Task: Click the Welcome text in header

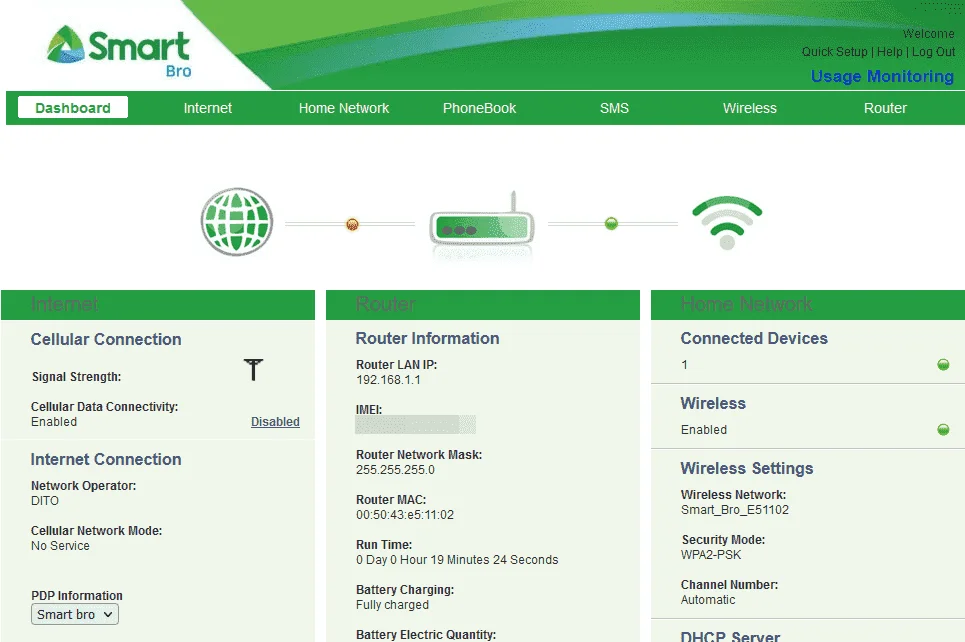Action: [929, 33]
